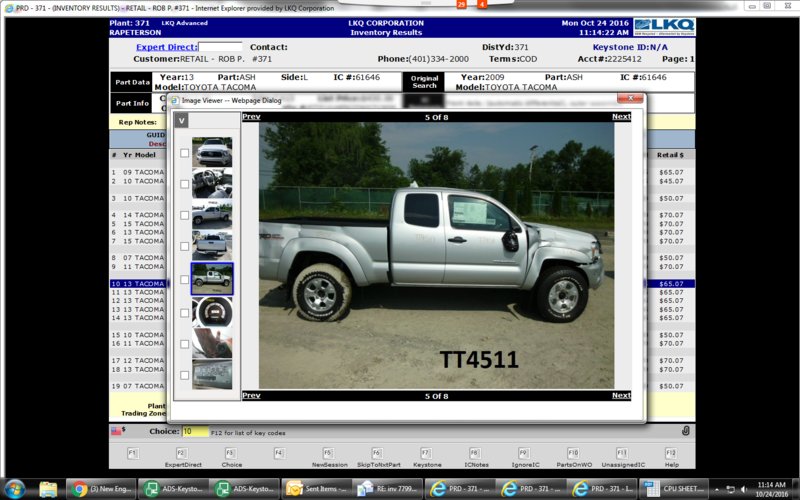Image resolution: width=800 pixels, height=500 pixels.
Task: Select result row 17 12 TACOMA
Action: pos(138,360)
